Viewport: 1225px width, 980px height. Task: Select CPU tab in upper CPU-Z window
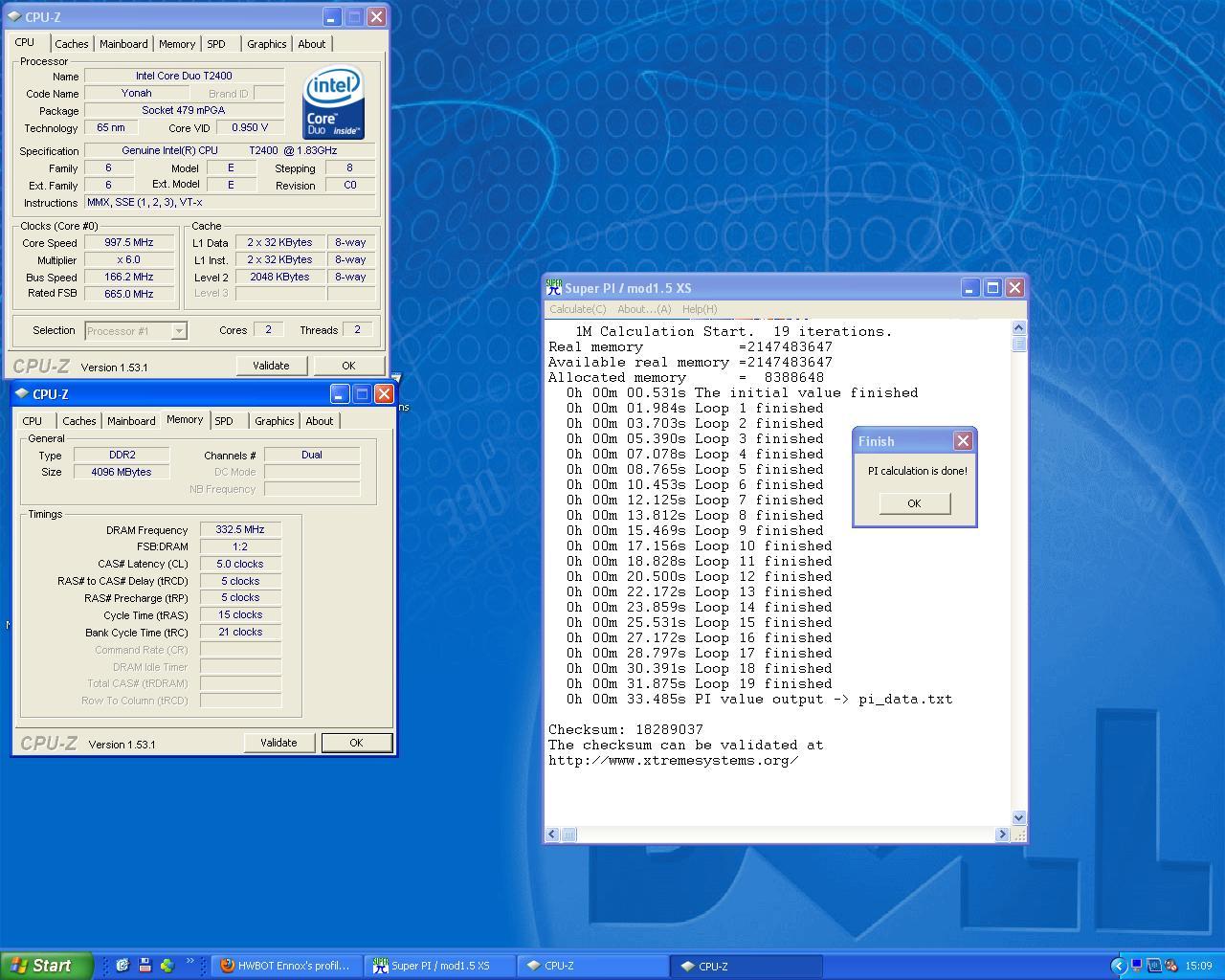tap(25, 42)
